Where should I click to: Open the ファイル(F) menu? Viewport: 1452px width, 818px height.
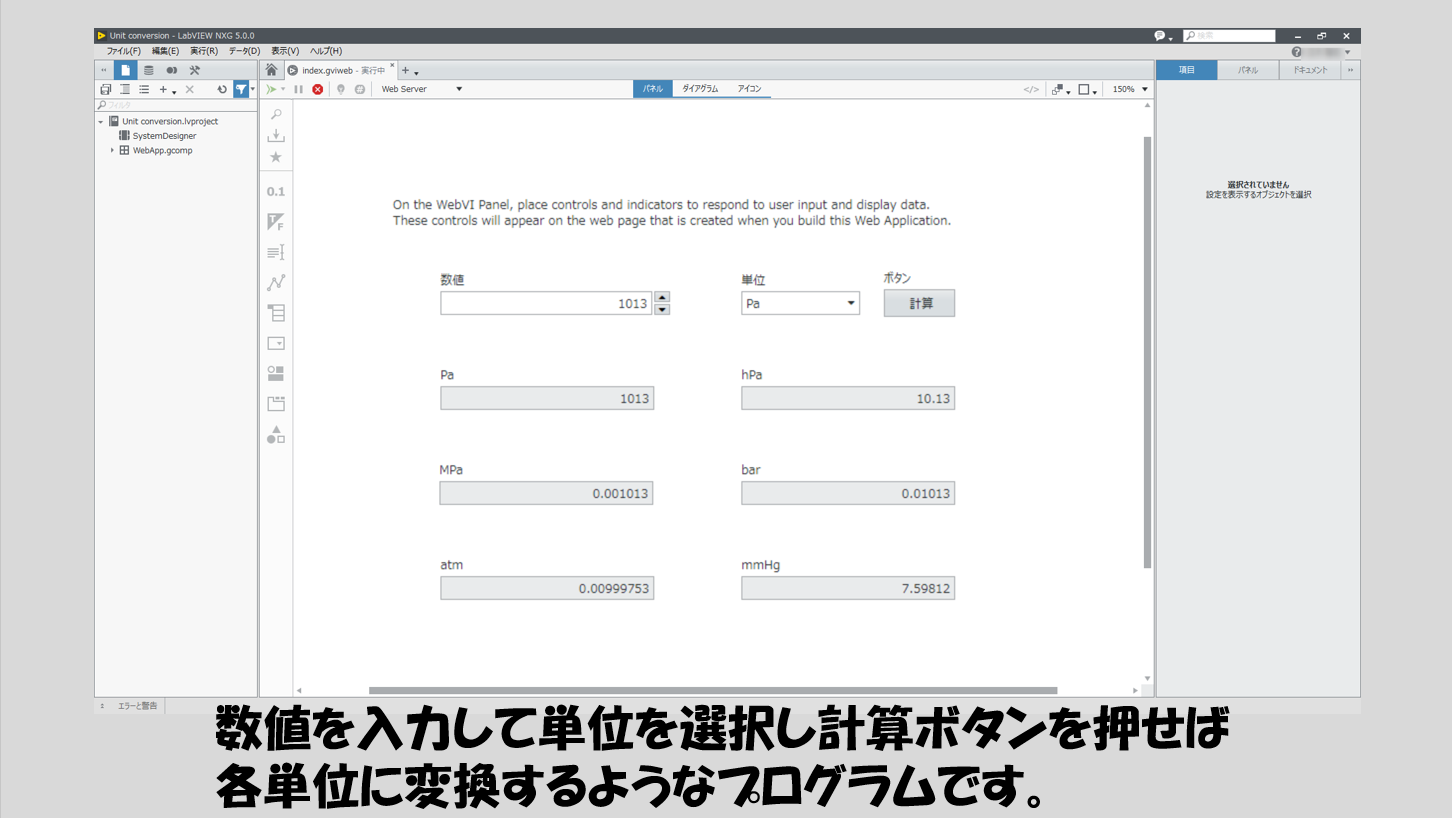click(x=123, y=51)
